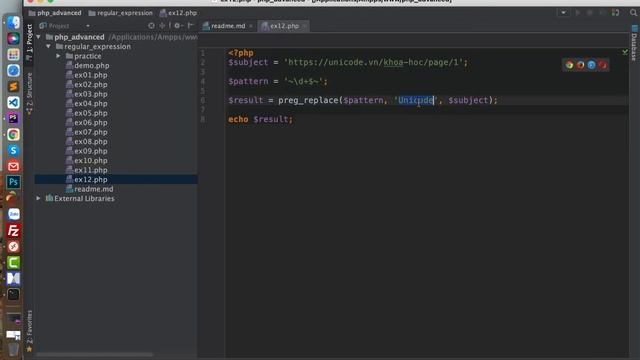Click Project panel horizontal scrollbar

95,355
